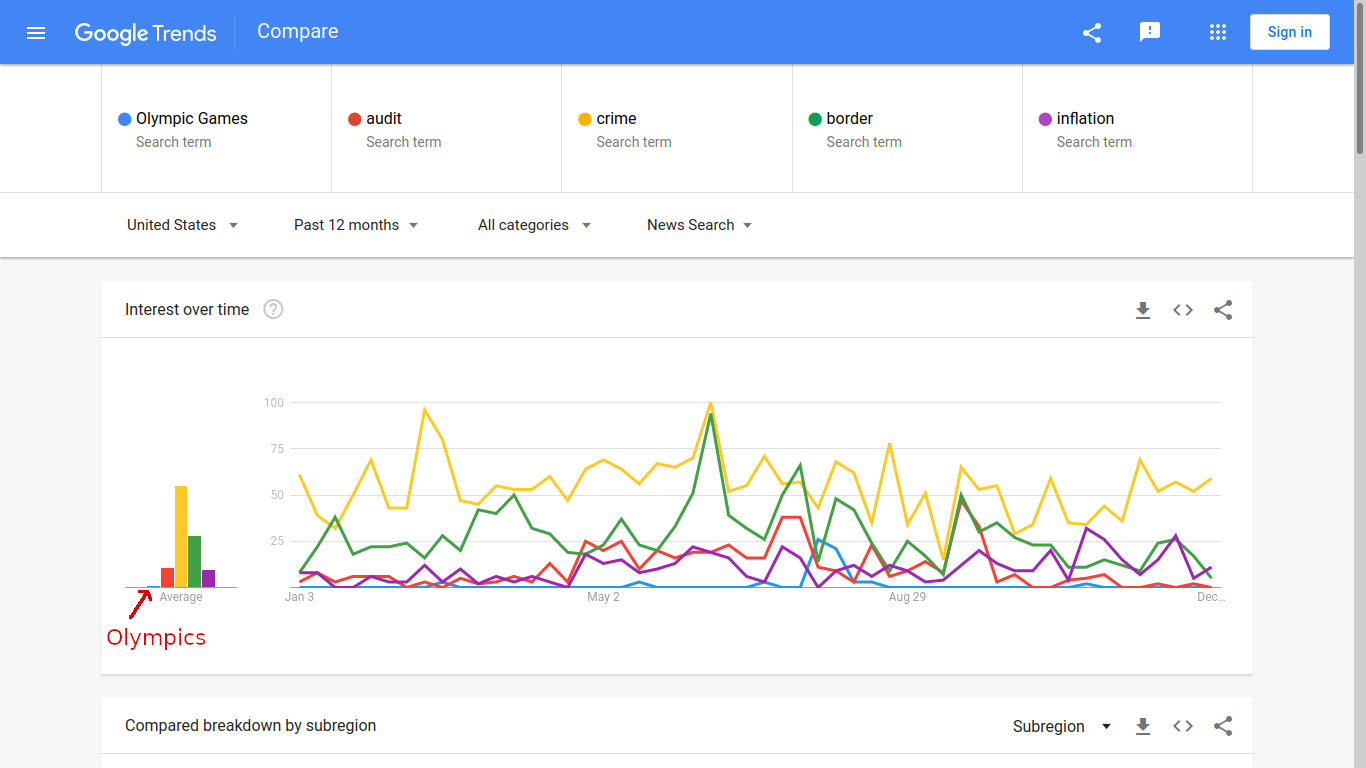Screen dimensions: 1366x768
Task: Open the Subregion dropdown
Action: pos(1062,726)
